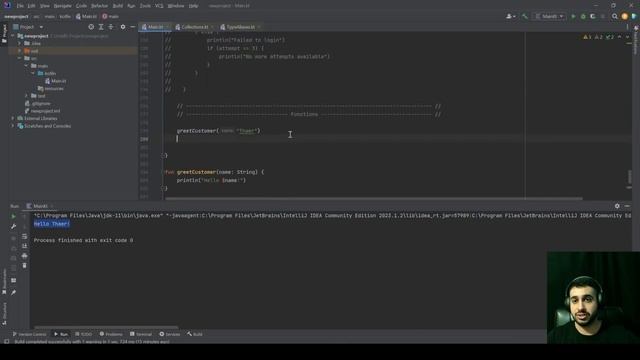Click Collapse All in Project panel

pos(111,27)
